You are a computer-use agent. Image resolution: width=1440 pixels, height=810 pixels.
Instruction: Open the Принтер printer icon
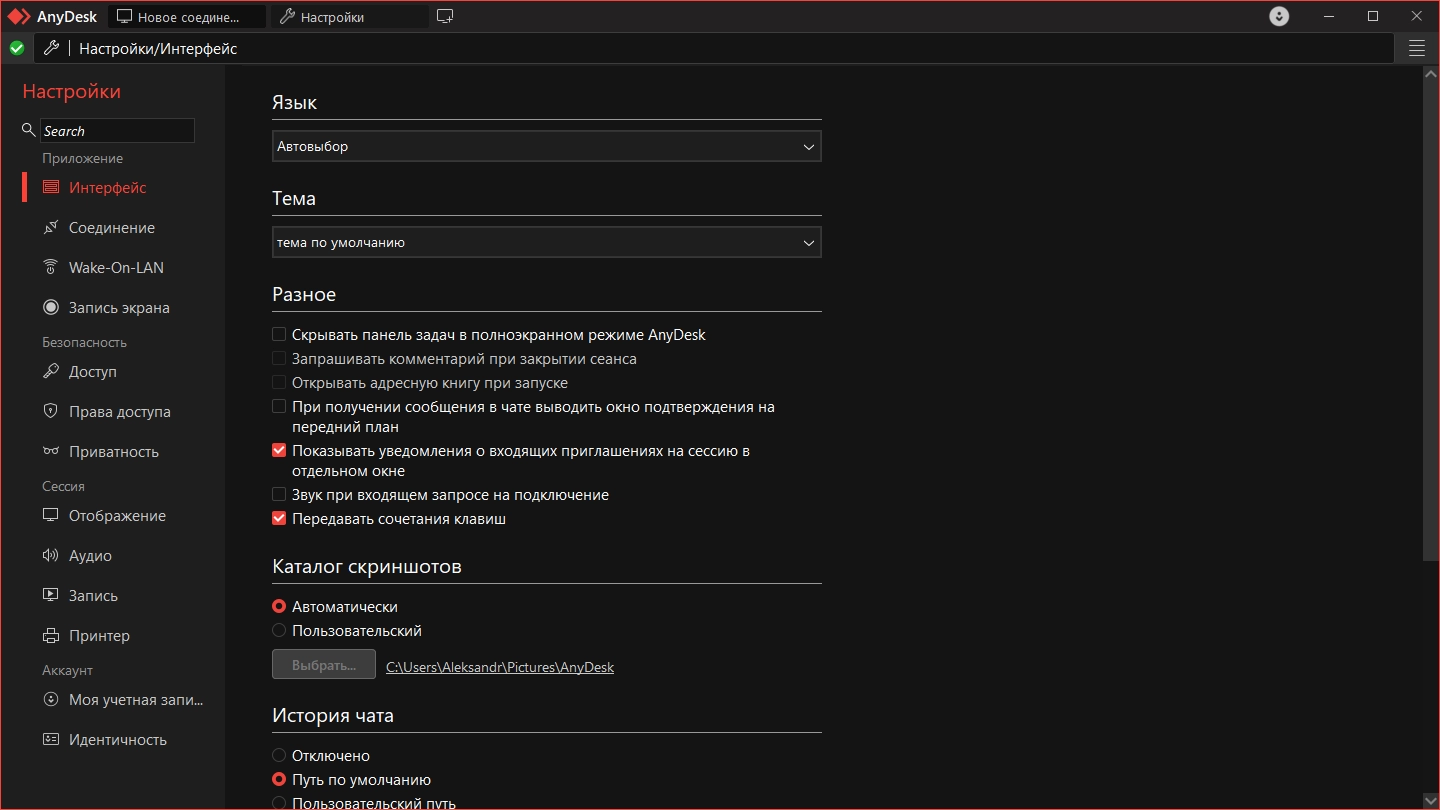click(50, 635)
